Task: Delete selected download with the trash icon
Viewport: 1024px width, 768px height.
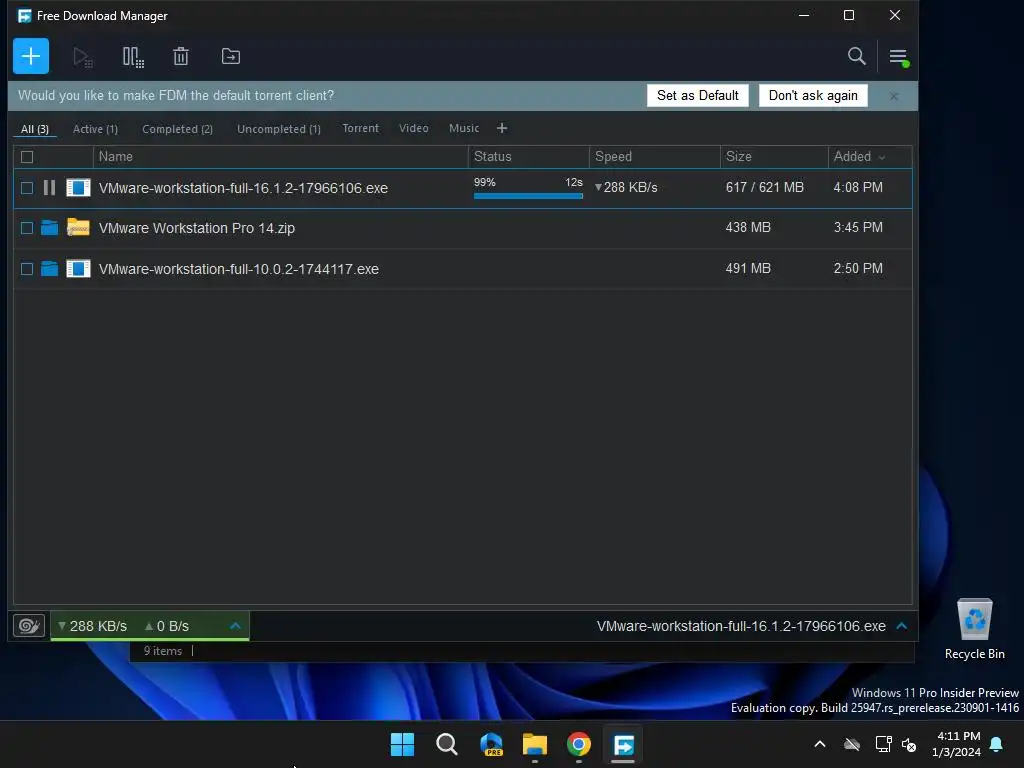Action: click(x=181, y=57)
